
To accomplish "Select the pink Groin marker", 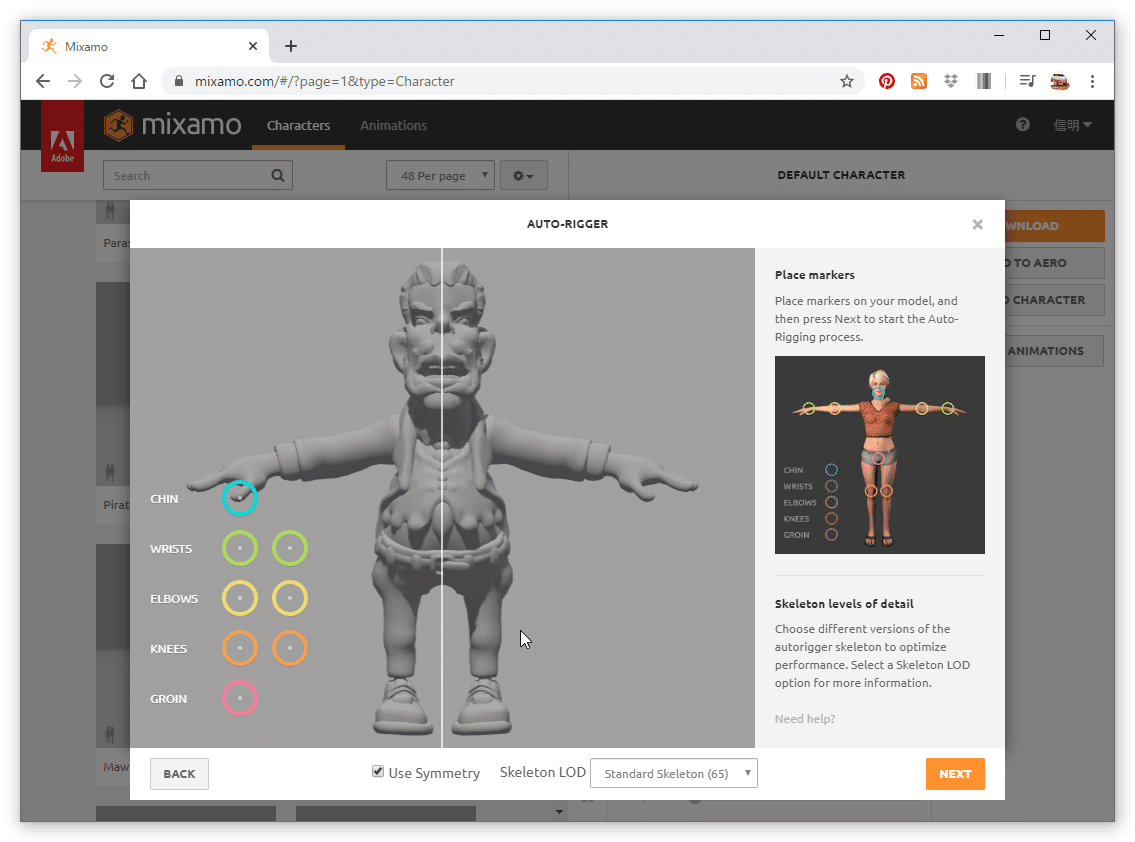I will coord(240,698).
